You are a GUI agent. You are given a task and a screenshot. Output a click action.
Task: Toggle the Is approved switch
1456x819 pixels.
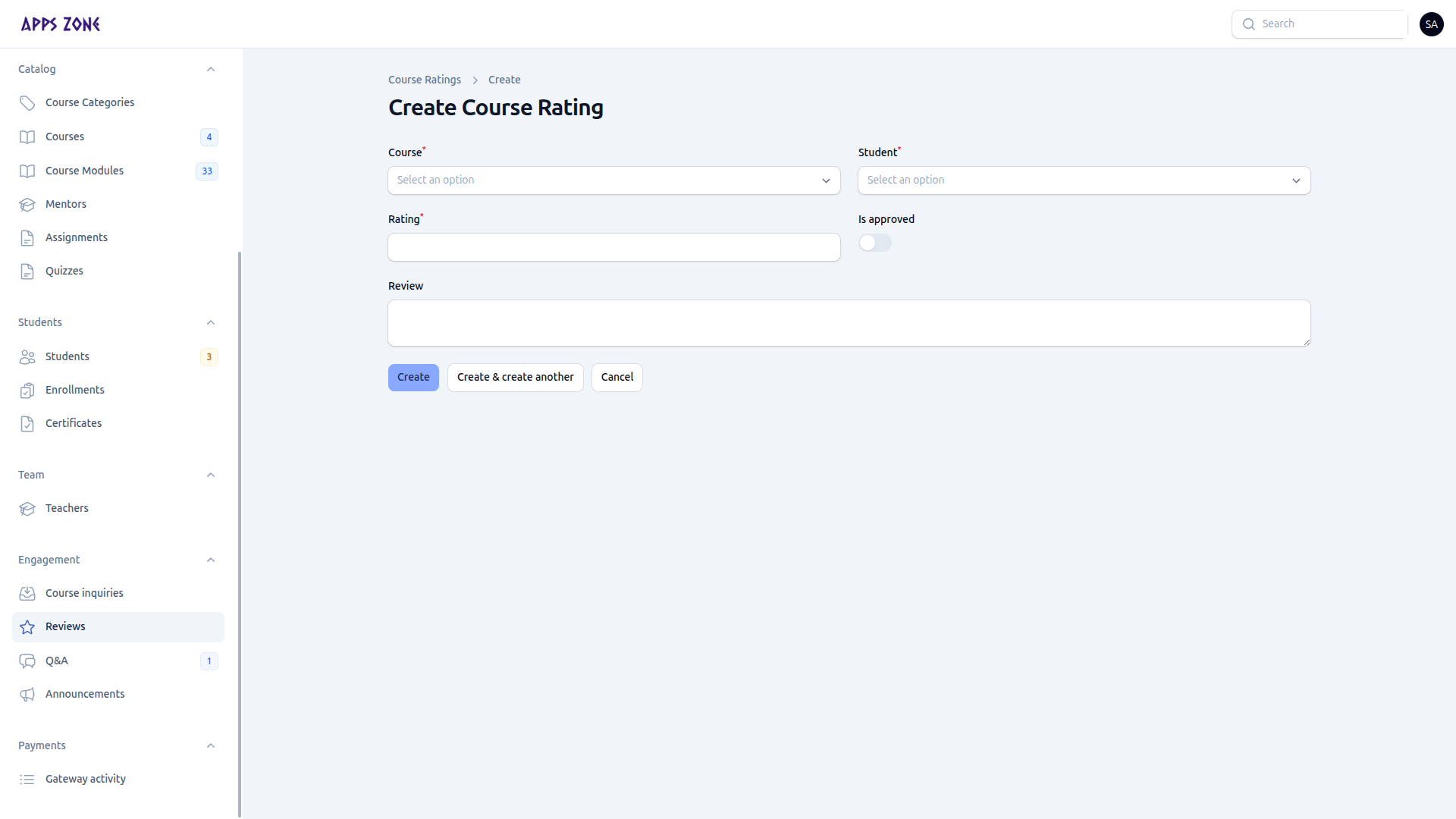[x=875, y=243]
